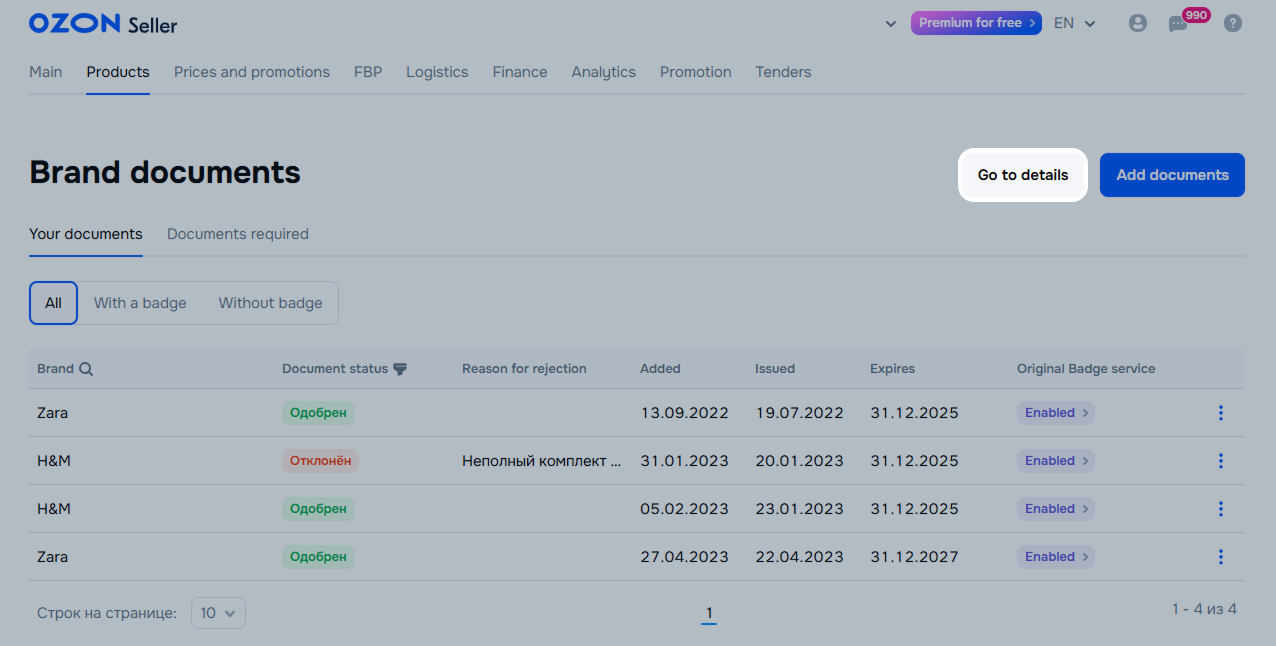The width and height of the screenshot is (1276, 646).
Task: Click the OZON Seller logo
Action: pyautogui.click(x=103, y=23)
